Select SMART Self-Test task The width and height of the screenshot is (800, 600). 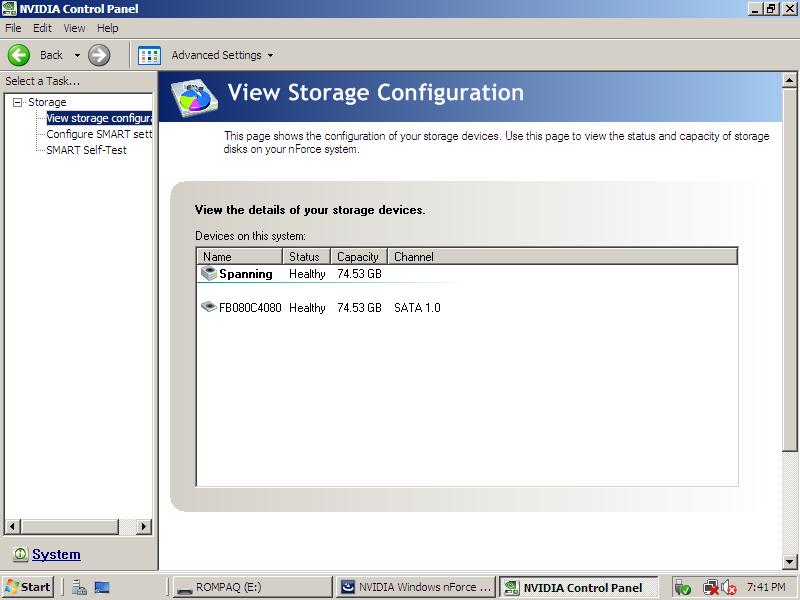click(x=86, y=150)
